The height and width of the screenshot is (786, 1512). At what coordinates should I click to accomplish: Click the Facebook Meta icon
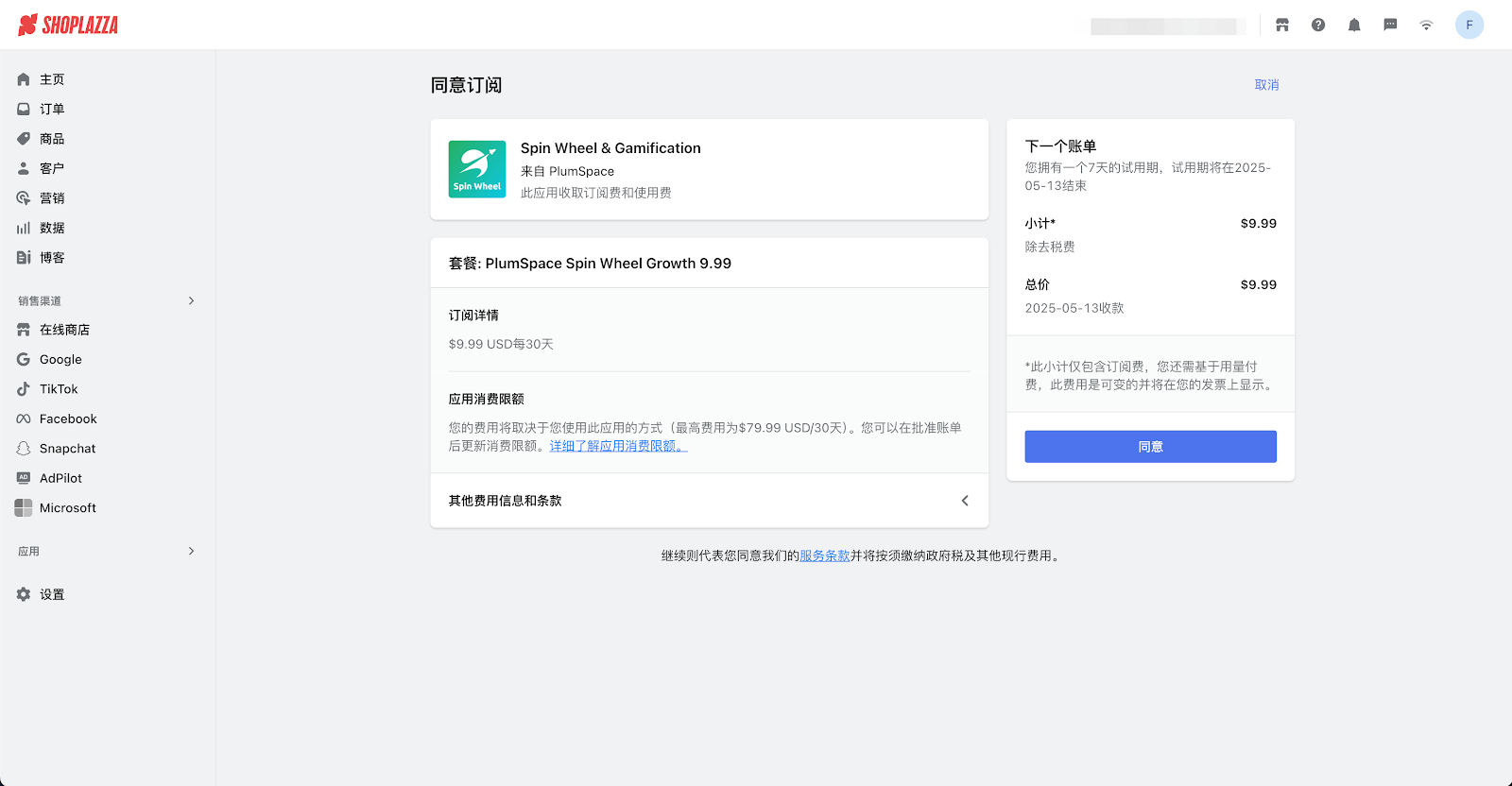[24, 419]
